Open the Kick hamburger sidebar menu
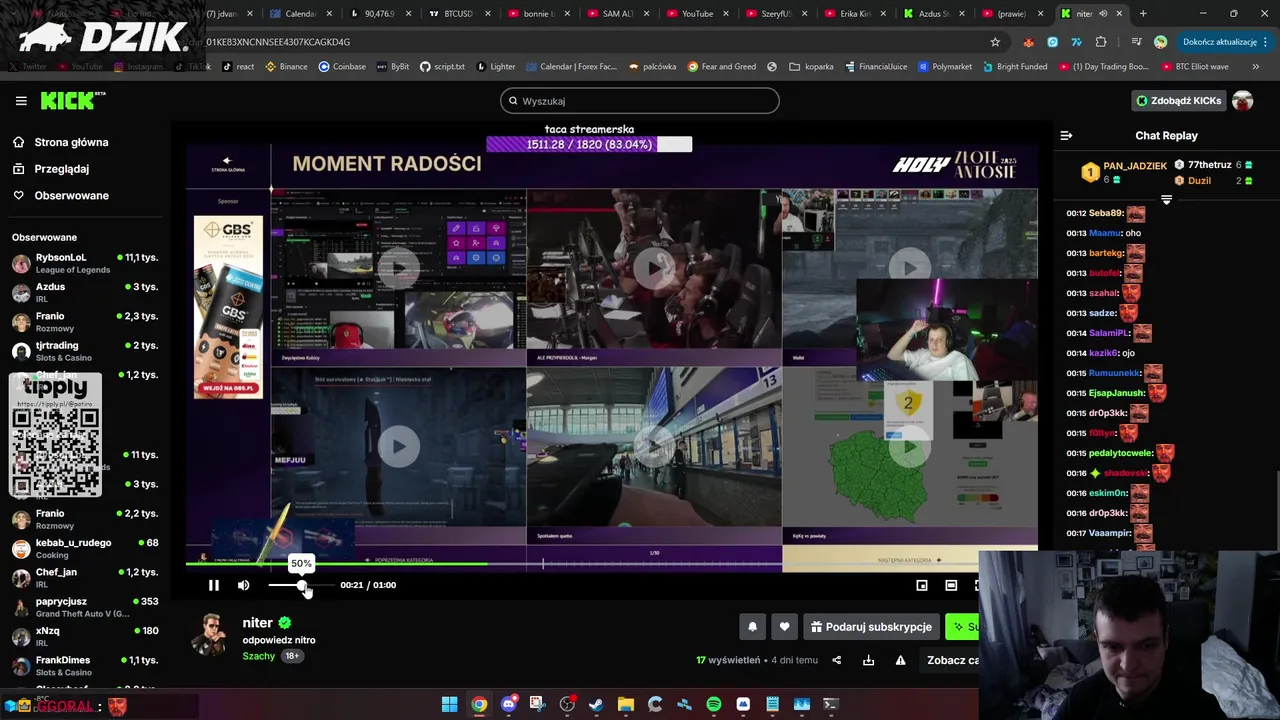 [x=21, y=101]
